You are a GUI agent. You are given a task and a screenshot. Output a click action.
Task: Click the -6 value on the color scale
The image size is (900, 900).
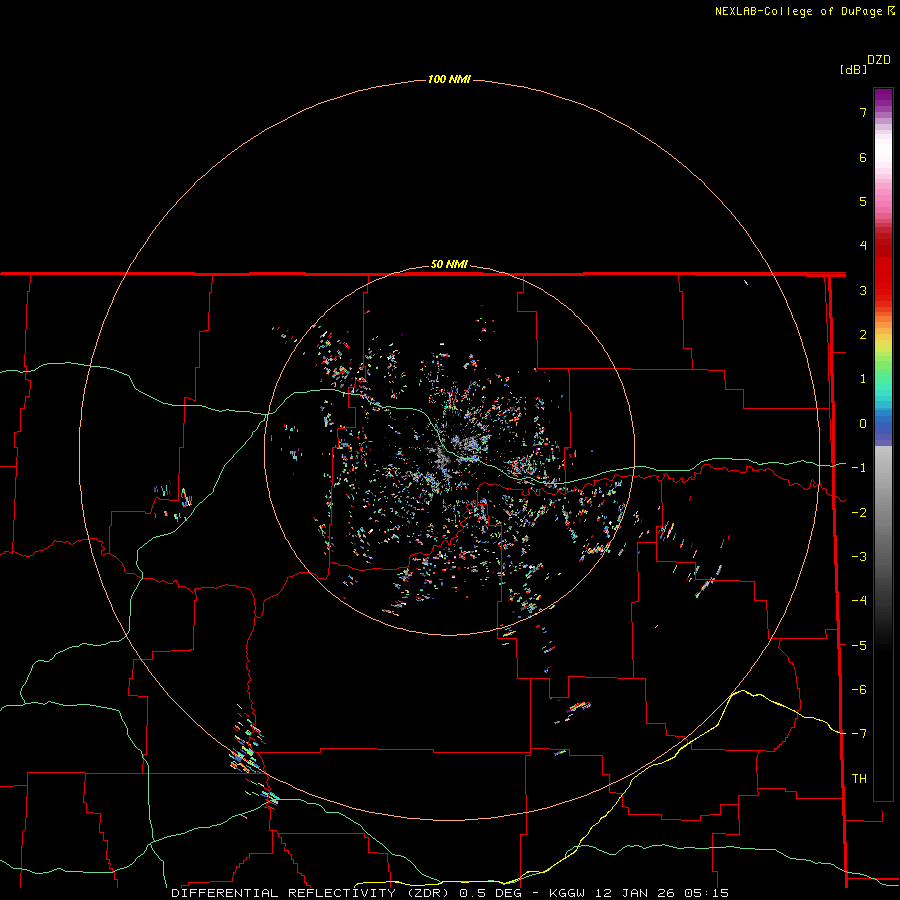[x=859, y=690]
